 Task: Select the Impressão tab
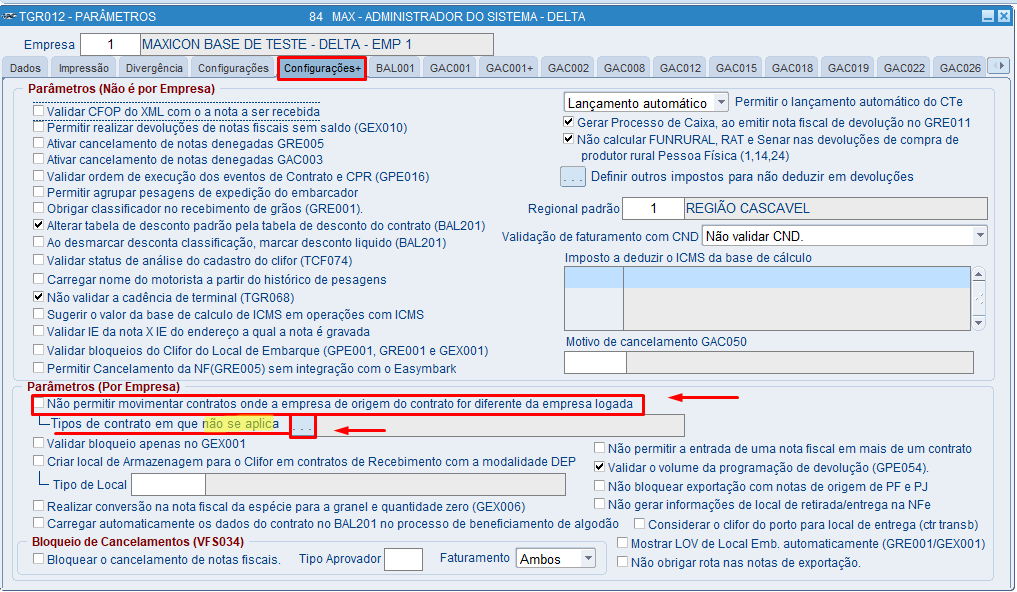tap(84, 68)
